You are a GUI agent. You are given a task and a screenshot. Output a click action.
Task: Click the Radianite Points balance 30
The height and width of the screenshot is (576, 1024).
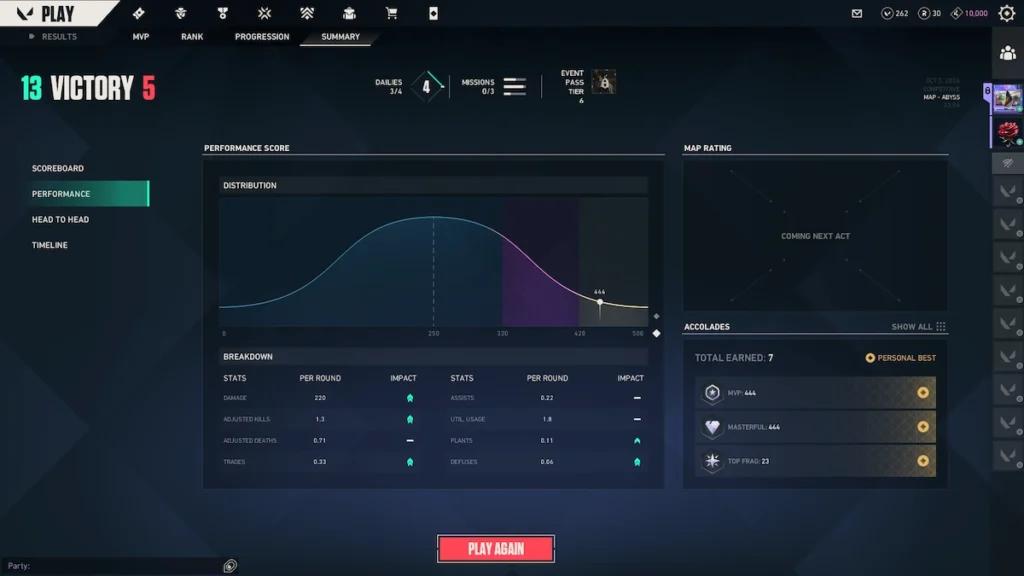(x=930, y=13)
